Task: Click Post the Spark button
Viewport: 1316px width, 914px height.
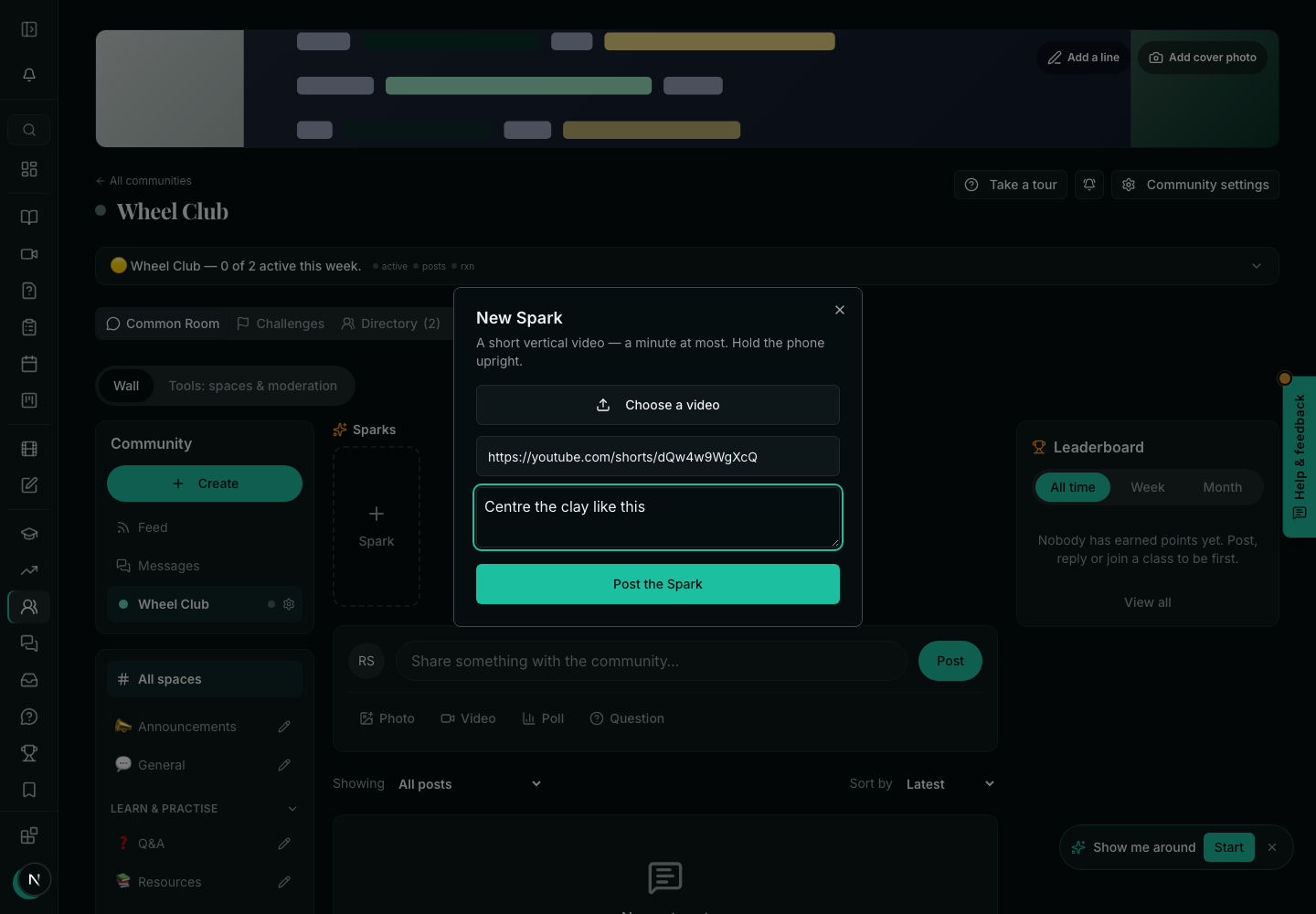Action: click(658, 584)
